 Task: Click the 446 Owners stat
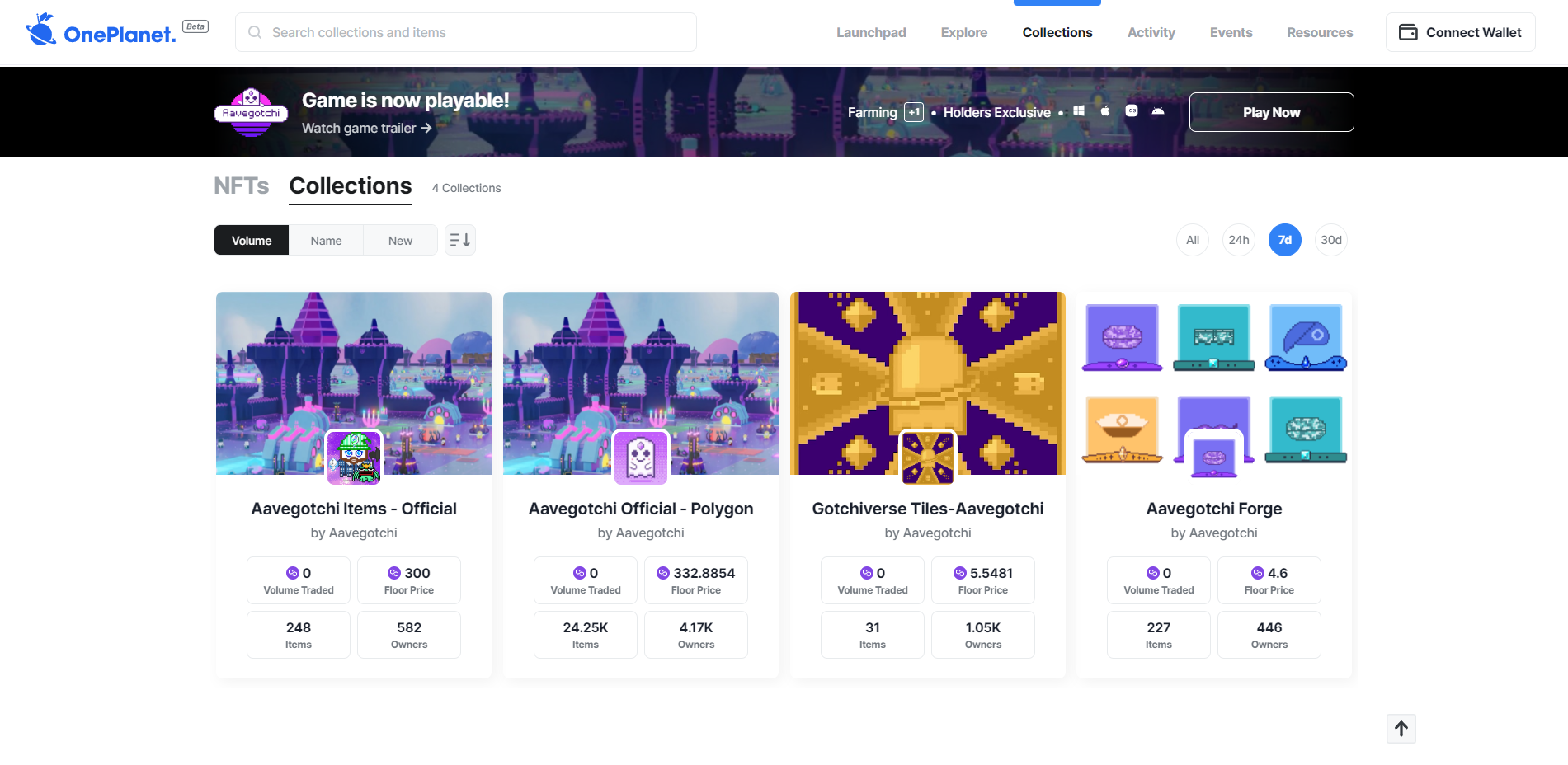[1269, 635]
